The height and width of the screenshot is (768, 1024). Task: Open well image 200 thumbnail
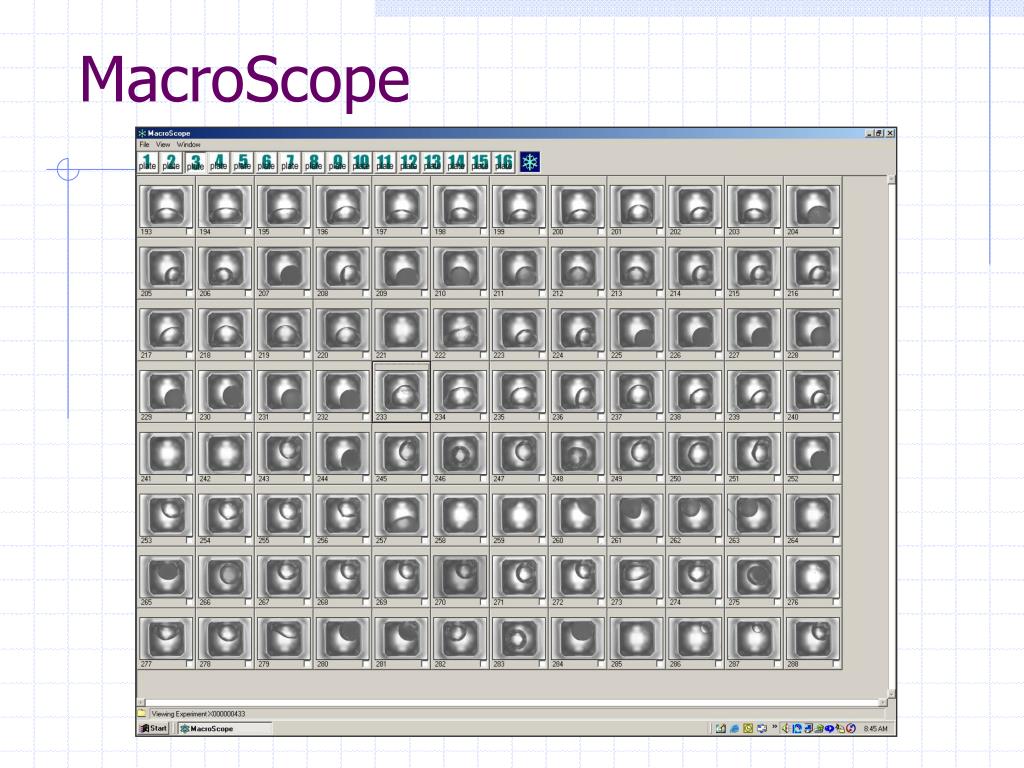577,206
